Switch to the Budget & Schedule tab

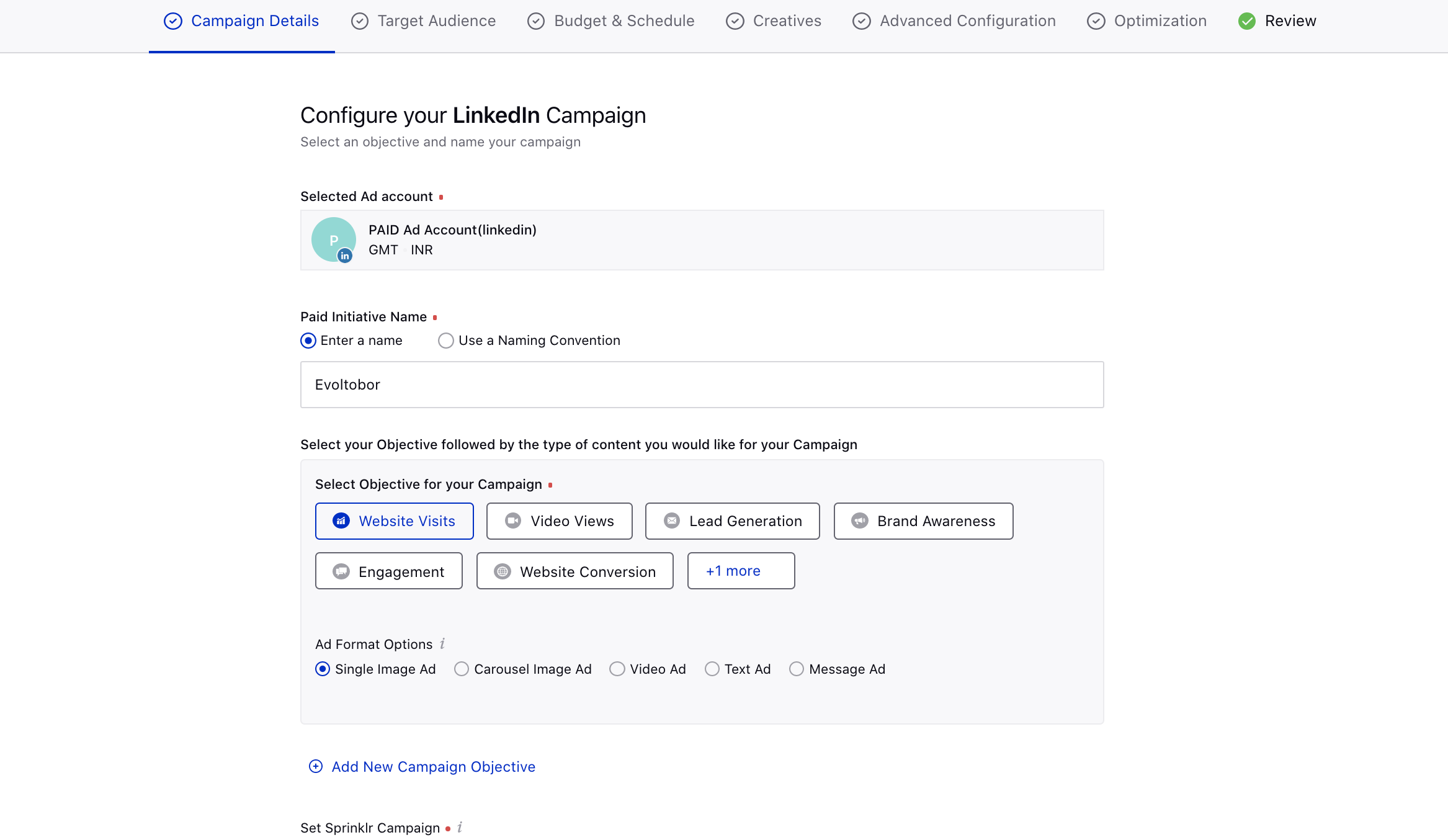tap(611, 21)
